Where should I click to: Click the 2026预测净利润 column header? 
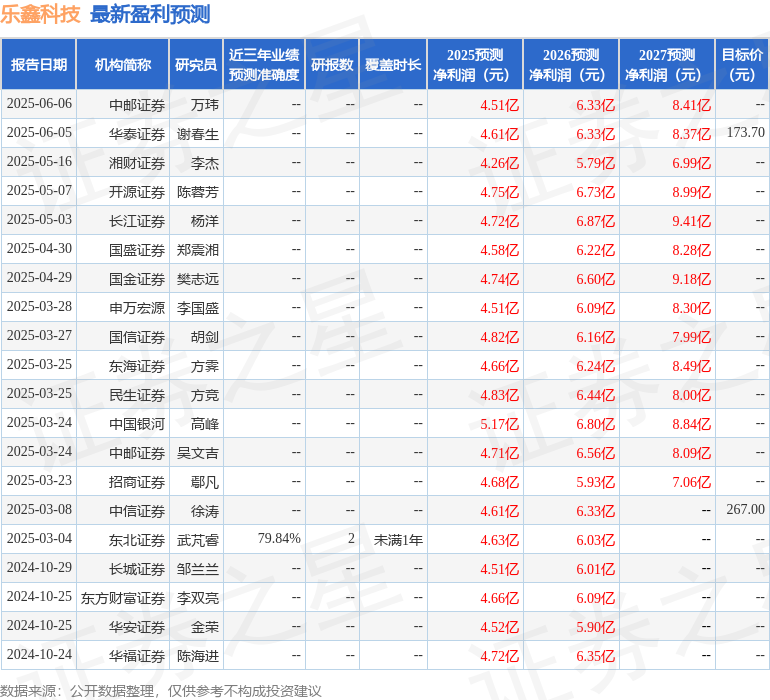571,64
